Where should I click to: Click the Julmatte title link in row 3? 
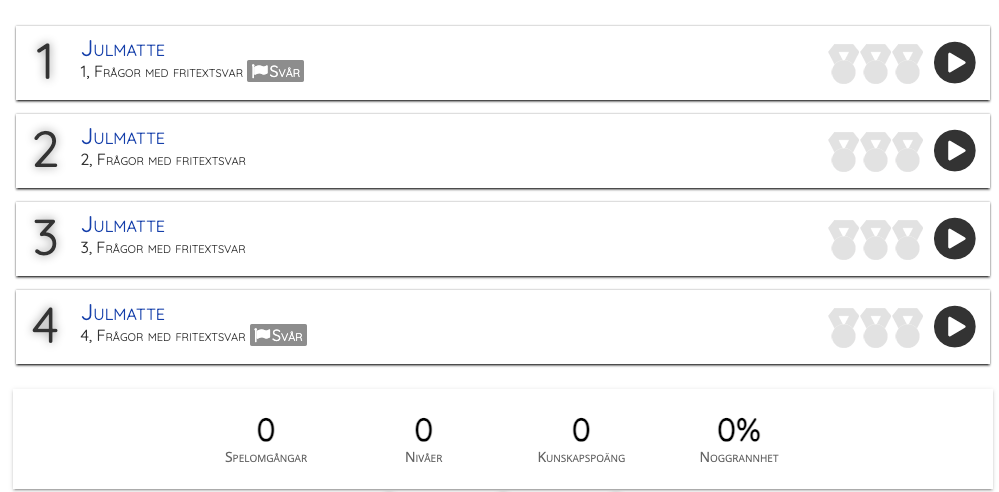123,225
